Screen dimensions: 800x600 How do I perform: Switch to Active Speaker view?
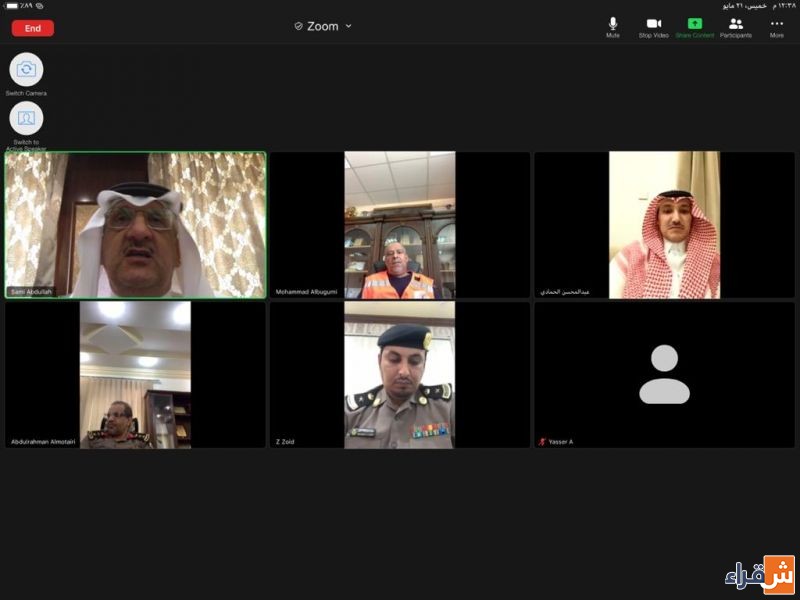26,118
